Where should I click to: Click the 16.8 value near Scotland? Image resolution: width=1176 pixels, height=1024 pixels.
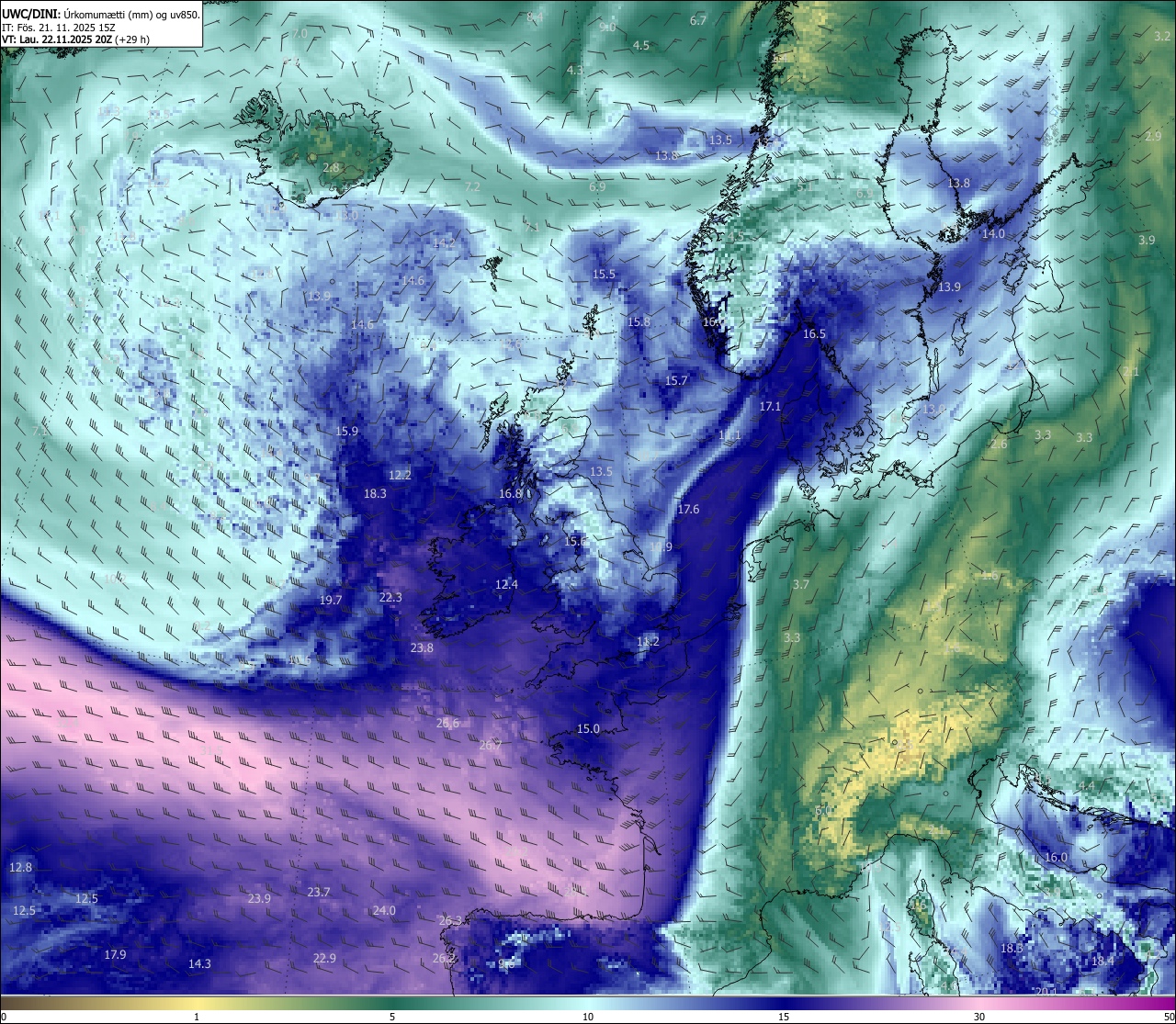click(511, 493)
